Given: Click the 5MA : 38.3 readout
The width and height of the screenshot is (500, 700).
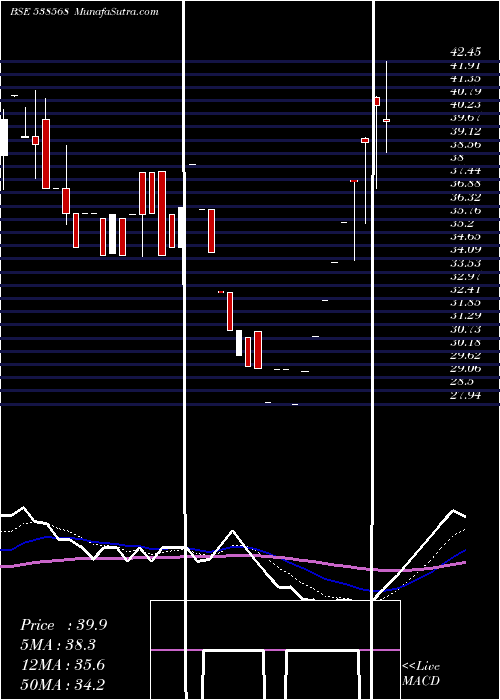Looking at the screenshot, I should (x=58, y=645).
